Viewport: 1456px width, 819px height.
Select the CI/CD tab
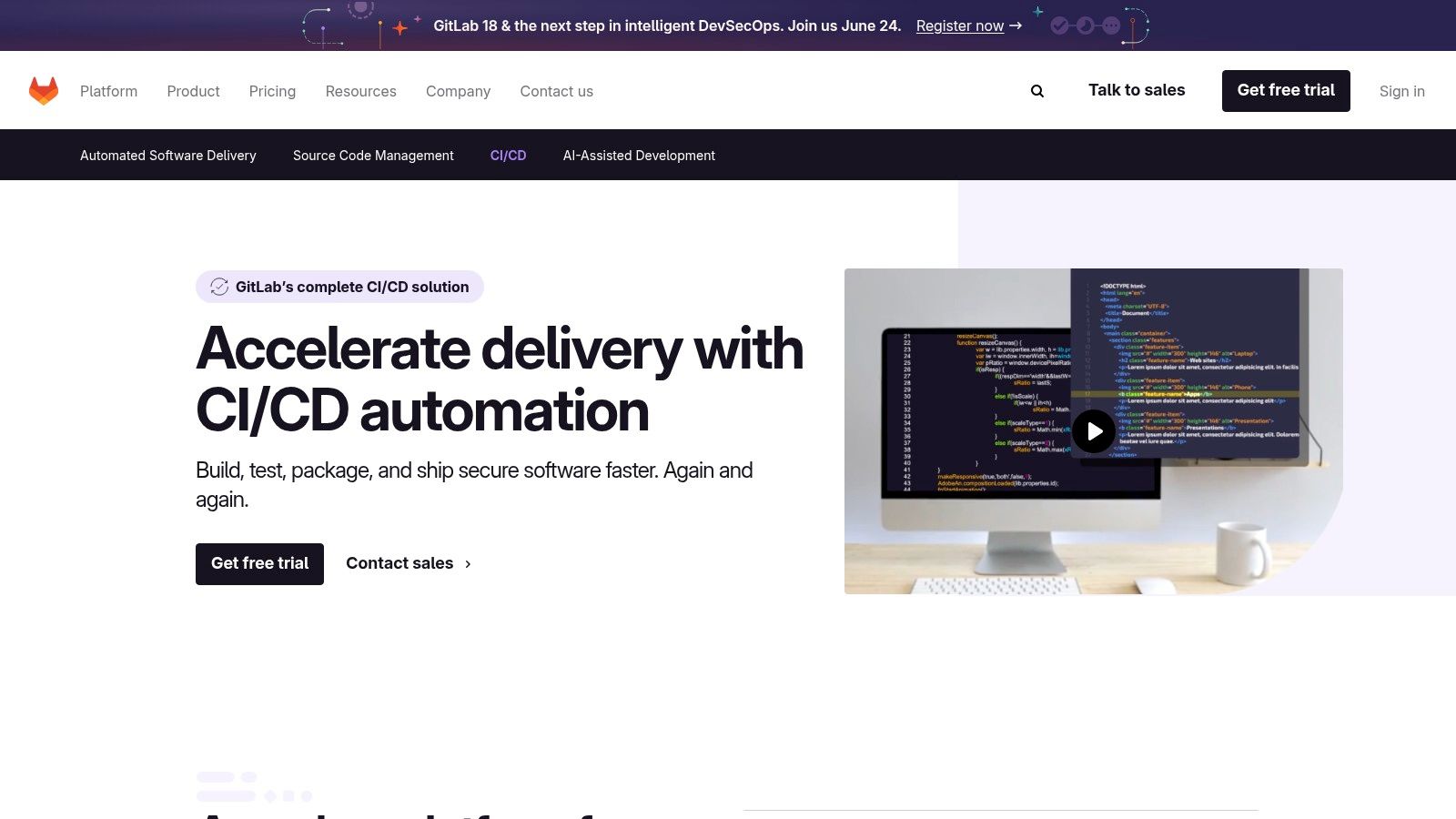pyautogui.click(x=508, y=156)
